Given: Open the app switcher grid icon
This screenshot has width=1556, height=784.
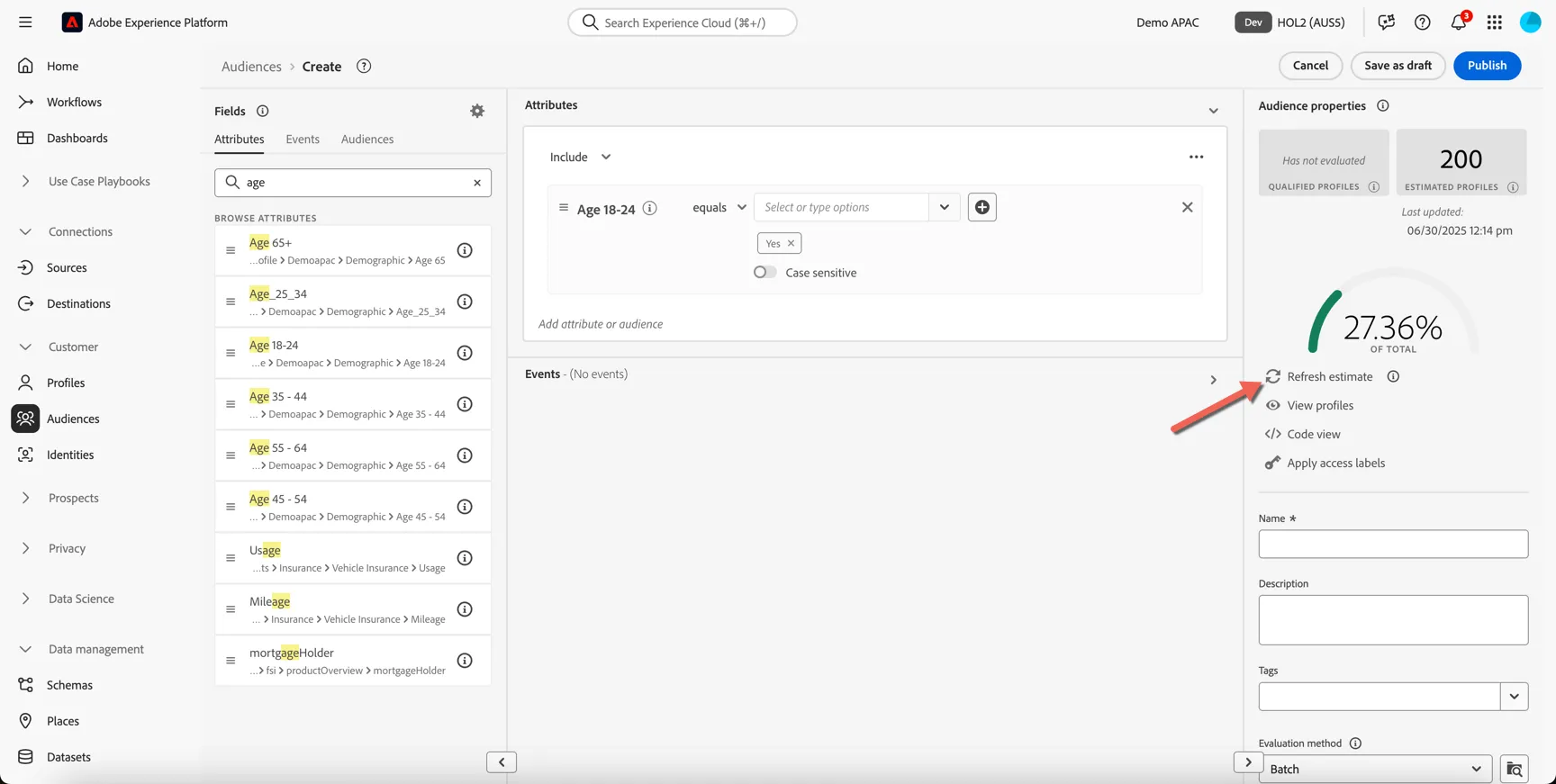Looking at the screenshot, I should (x=1495, y=23).
